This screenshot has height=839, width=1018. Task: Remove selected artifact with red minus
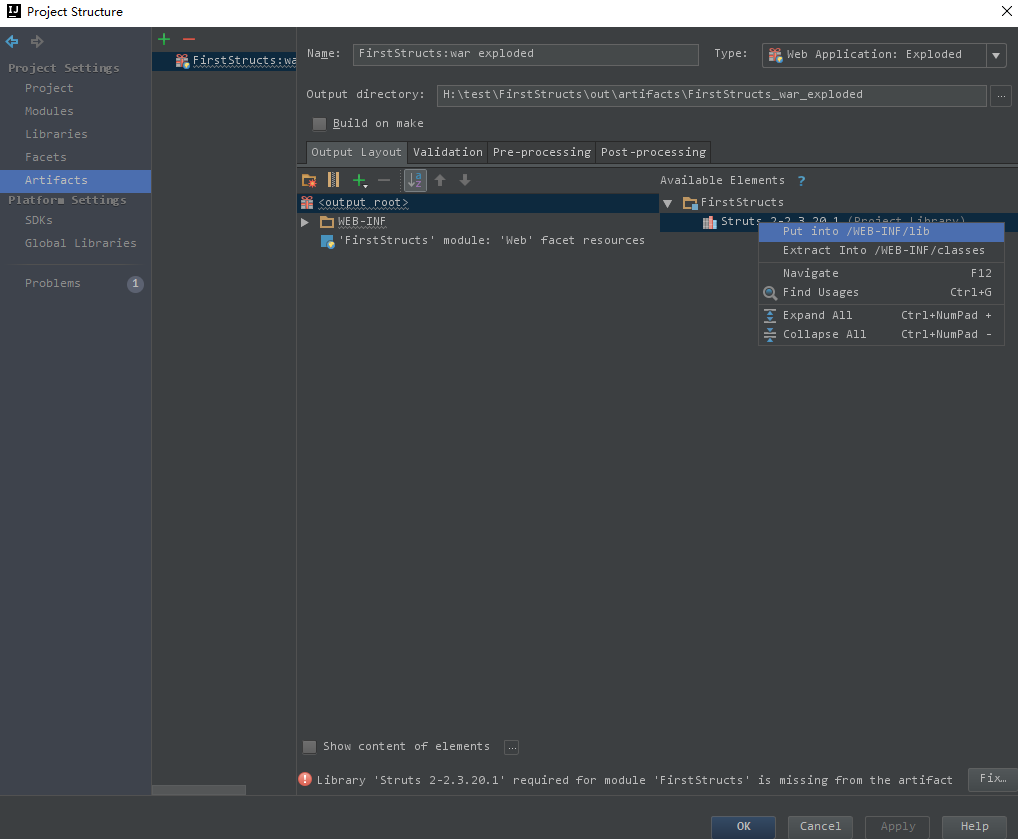click(189, 40)
